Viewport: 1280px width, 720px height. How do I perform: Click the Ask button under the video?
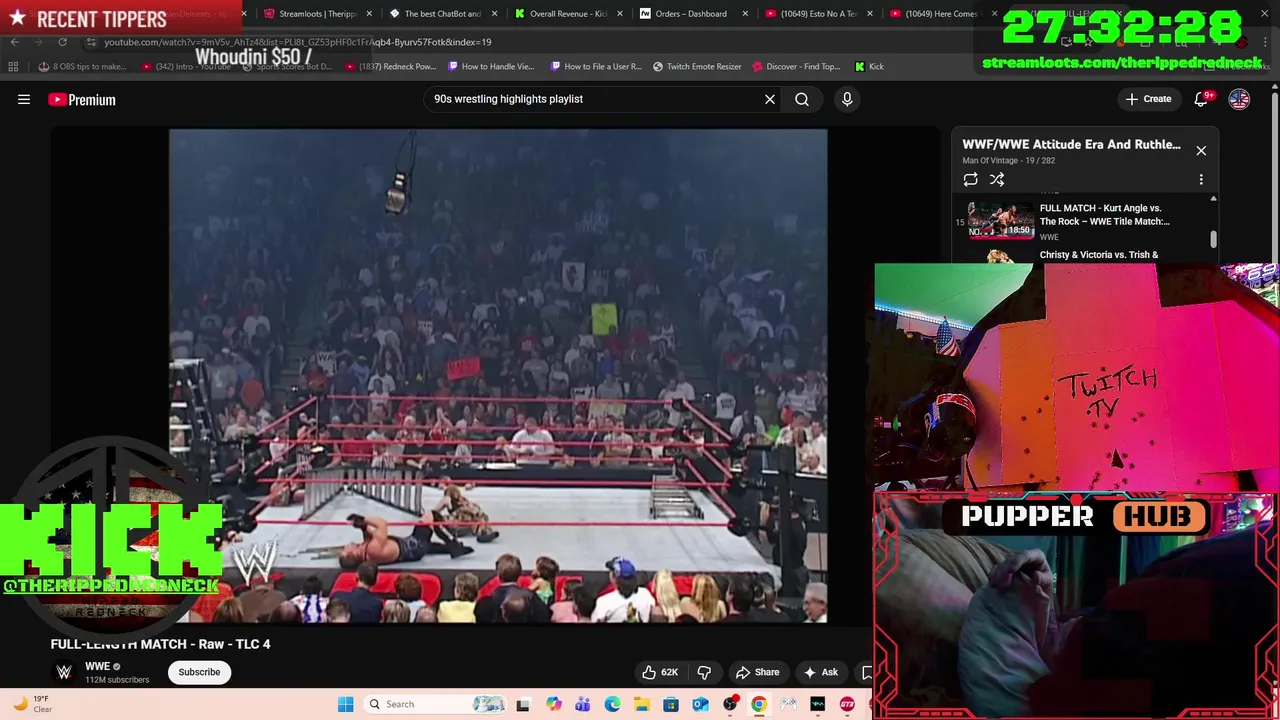tap(820, 672)
